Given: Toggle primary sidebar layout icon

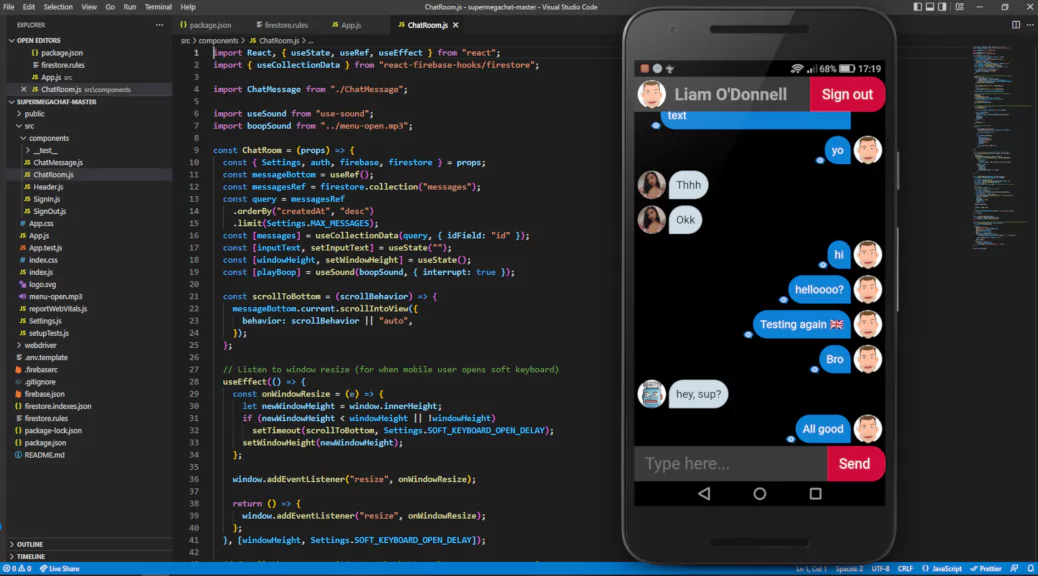Looking at the screenshot, I should tap(918, 7).
